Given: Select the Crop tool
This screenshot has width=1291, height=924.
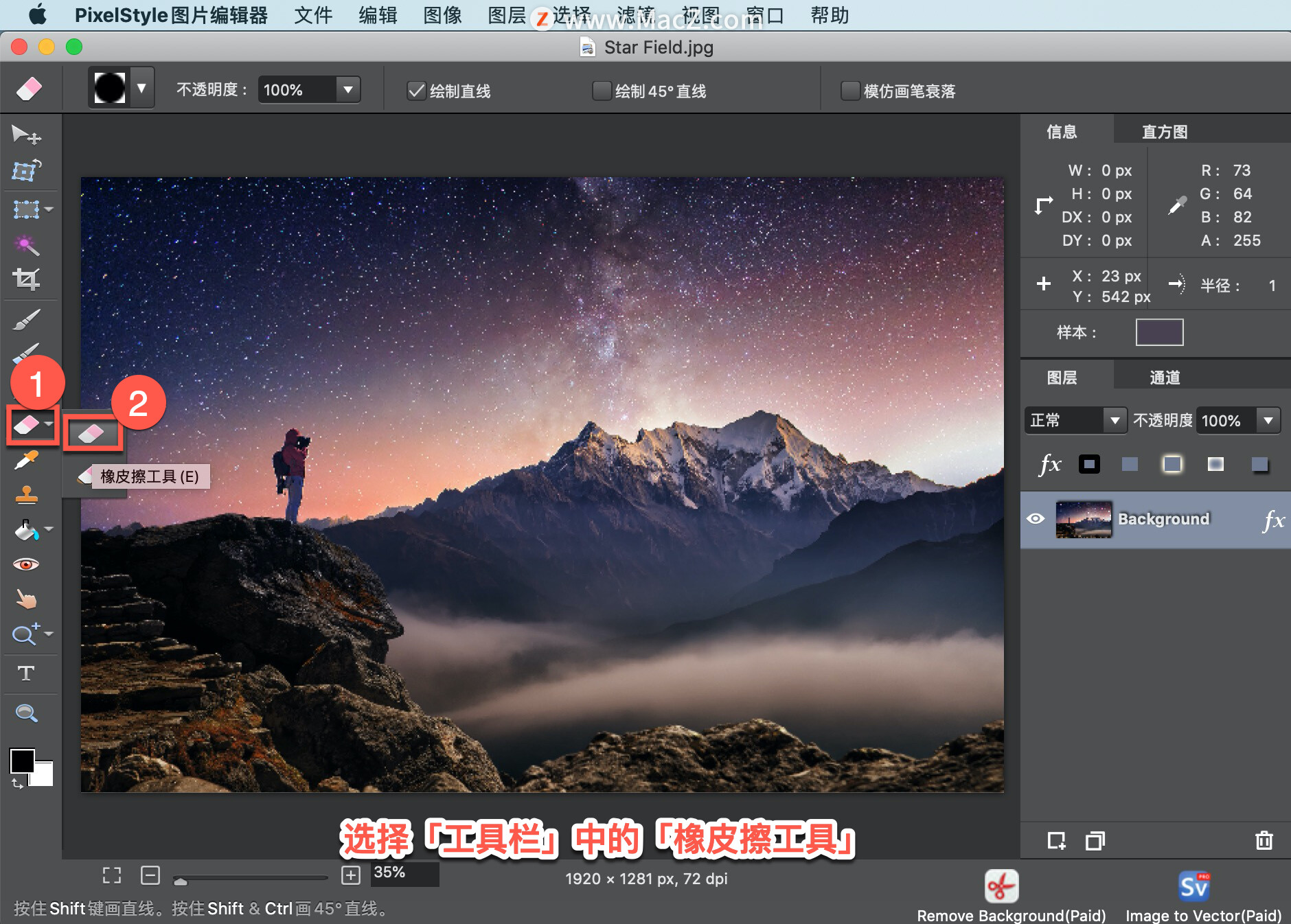Looking at the screenshot, I should pyautogui.click(x=26, y=279).
